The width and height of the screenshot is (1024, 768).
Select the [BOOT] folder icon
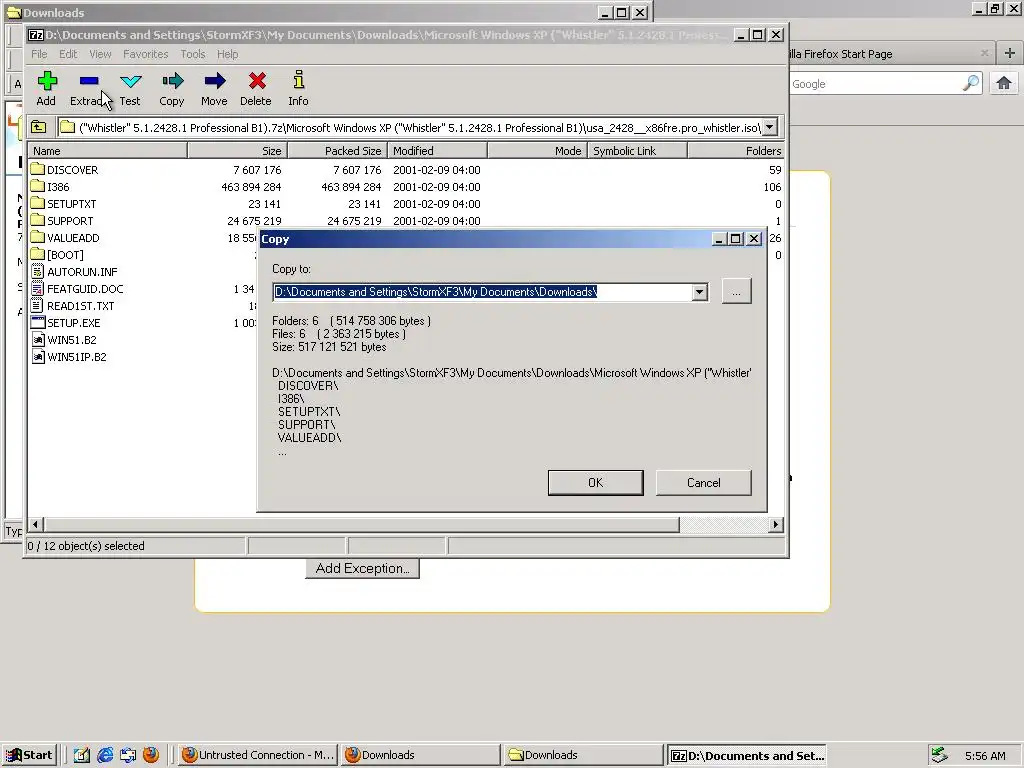(38, 254)
